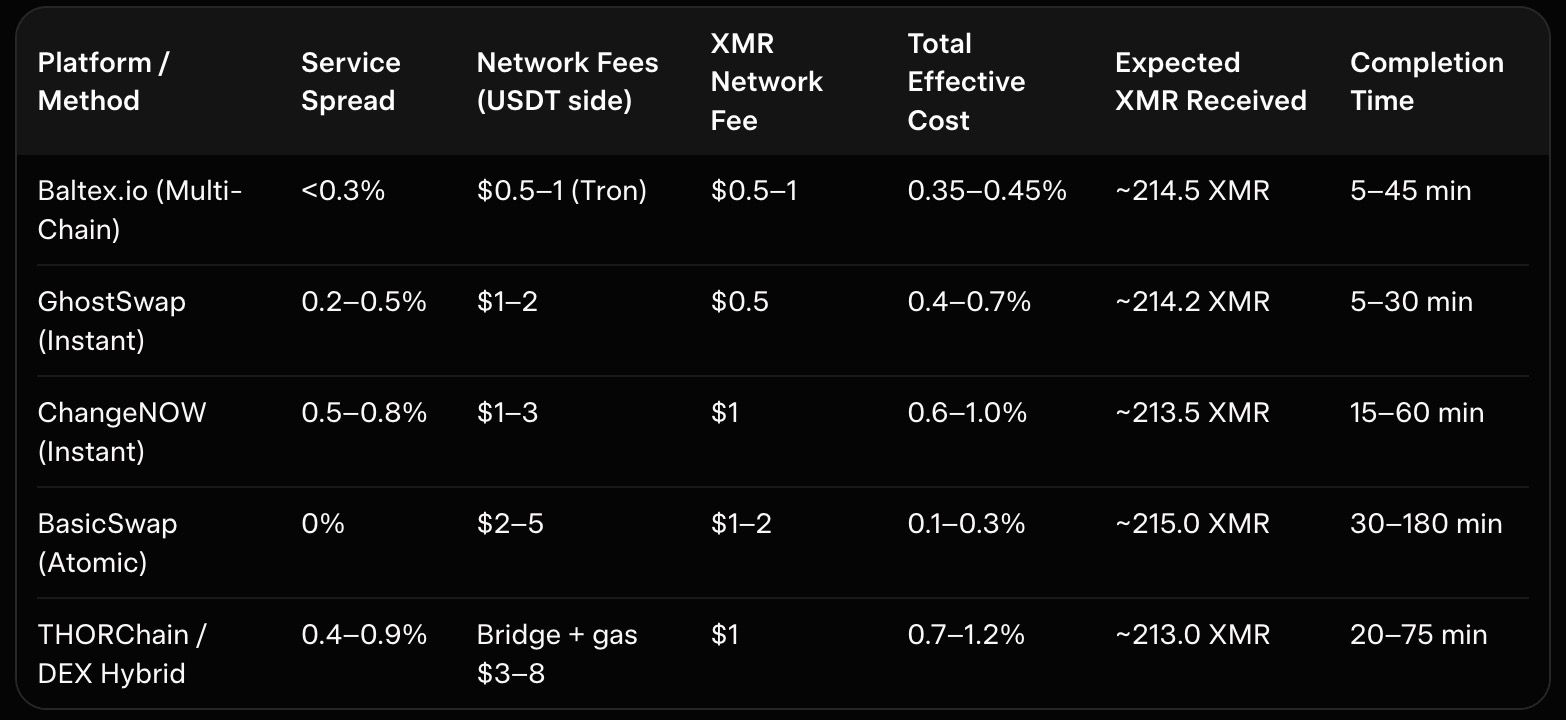
Task: Select the ChangeNOW (Instant) platform cell
Action: click(122, 432)
